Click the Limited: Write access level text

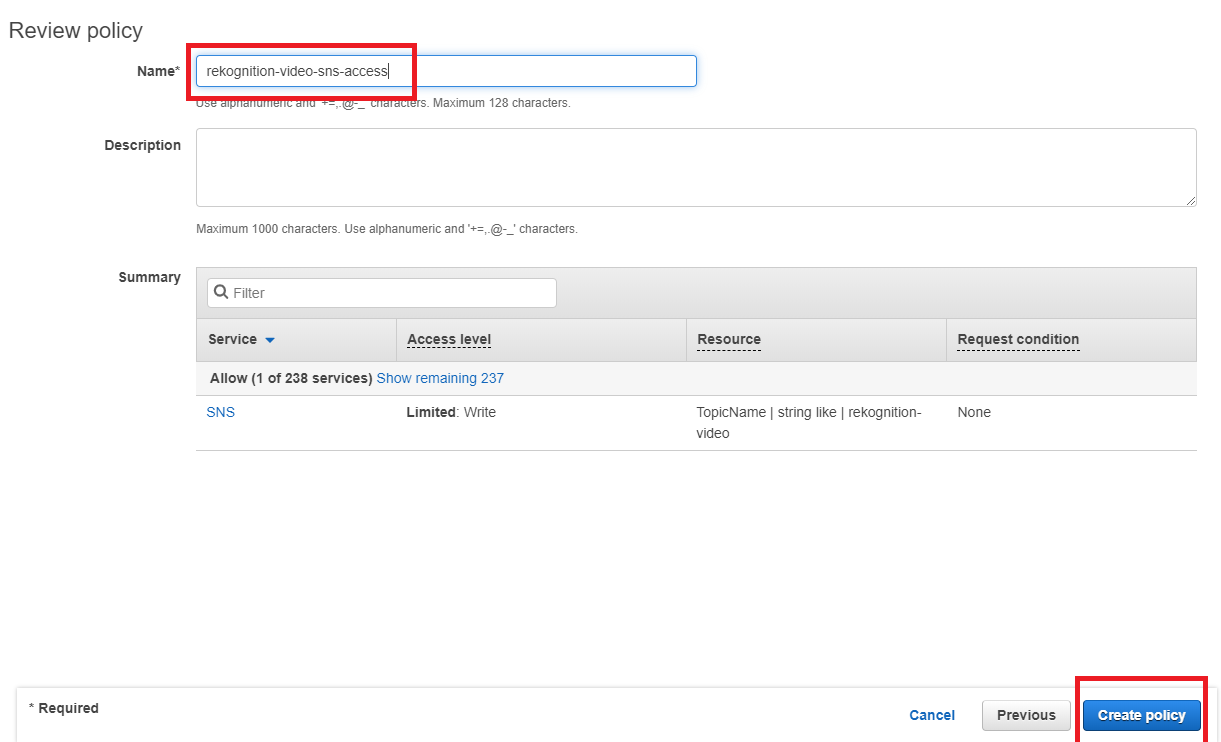451,412
